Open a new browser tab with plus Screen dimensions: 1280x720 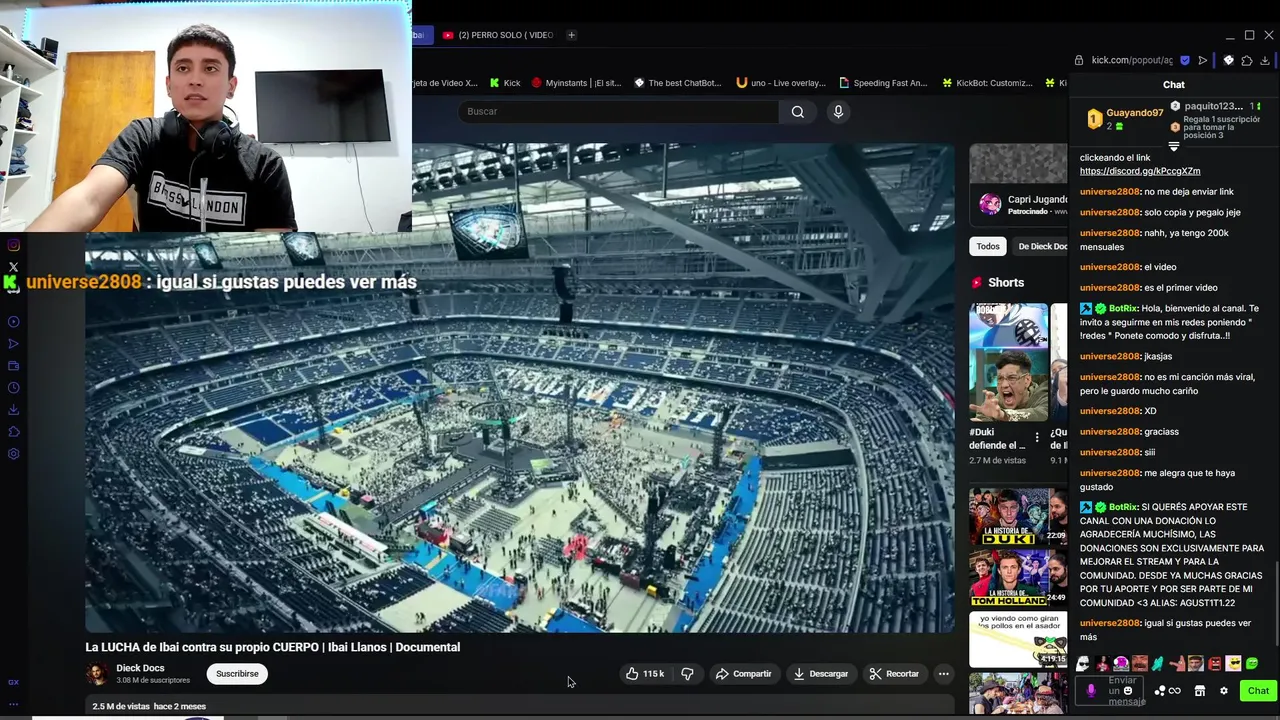(571, 35)
